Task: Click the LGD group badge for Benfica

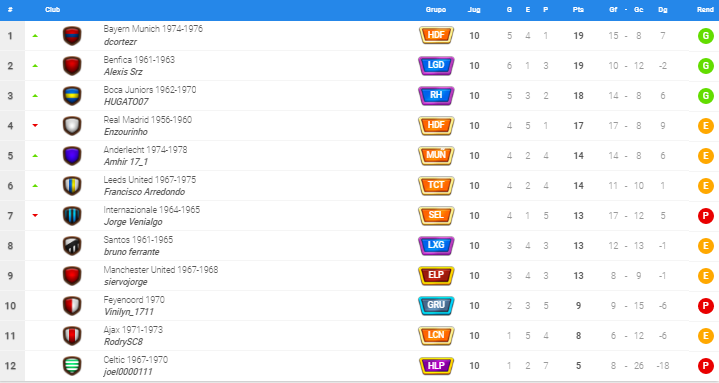Action: click(436, 66)
